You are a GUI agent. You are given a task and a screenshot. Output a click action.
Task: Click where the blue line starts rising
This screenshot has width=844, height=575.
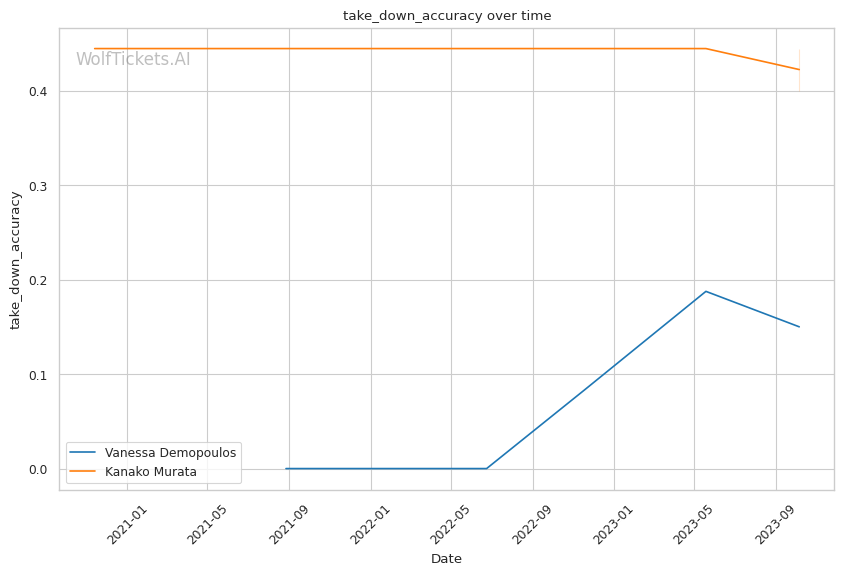click(x=487, y=468)
